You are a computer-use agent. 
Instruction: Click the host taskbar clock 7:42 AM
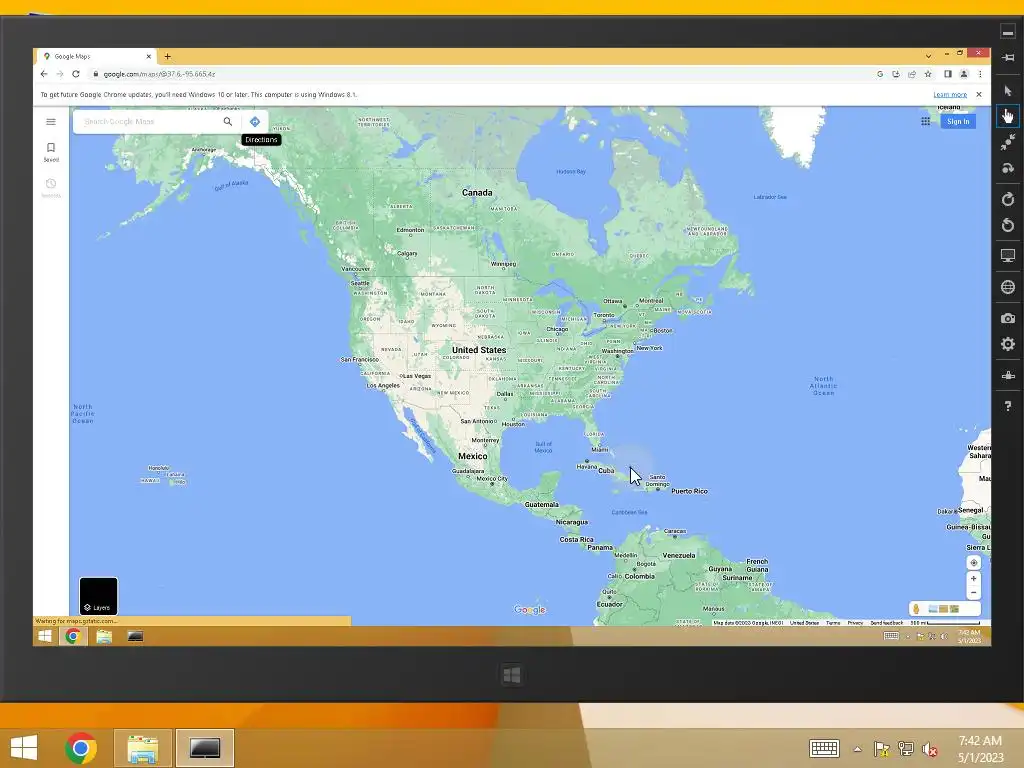point(980,741)
